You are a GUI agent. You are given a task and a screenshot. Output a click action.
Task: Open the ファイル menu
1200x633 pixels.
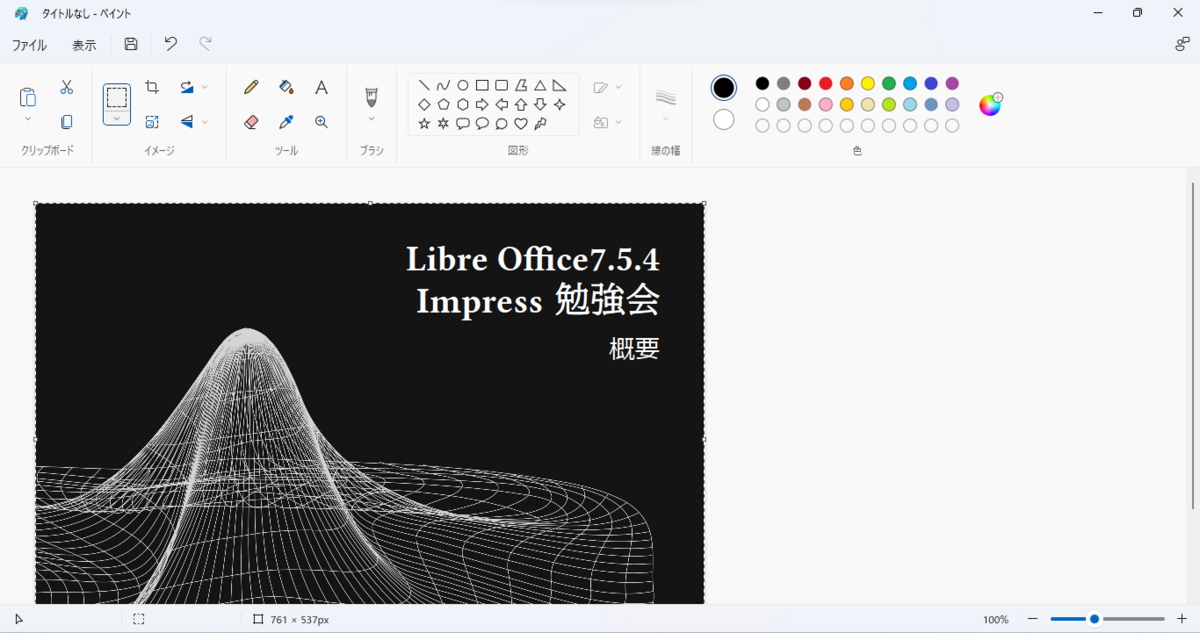pos(29,45)
